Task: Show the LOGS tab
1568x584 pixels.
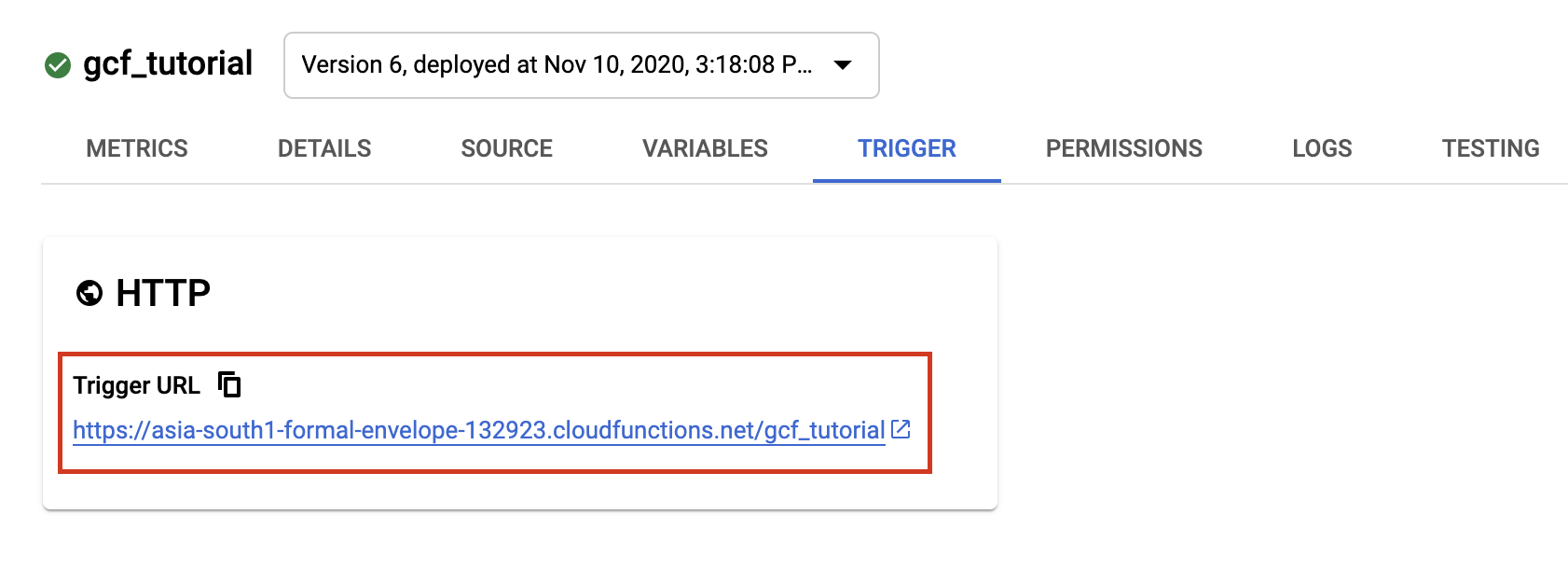Action: tap(1322, 148)
